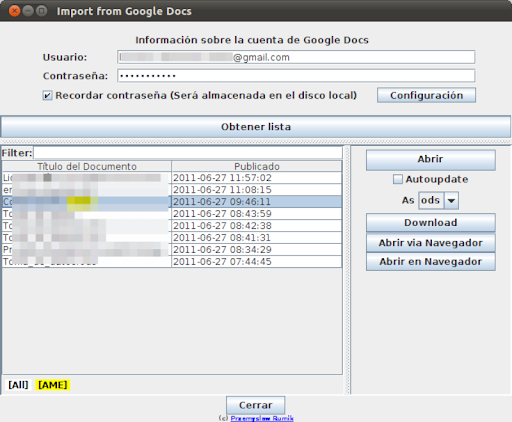
Task: Click the Obtener lista button
Action: (256, 127)
